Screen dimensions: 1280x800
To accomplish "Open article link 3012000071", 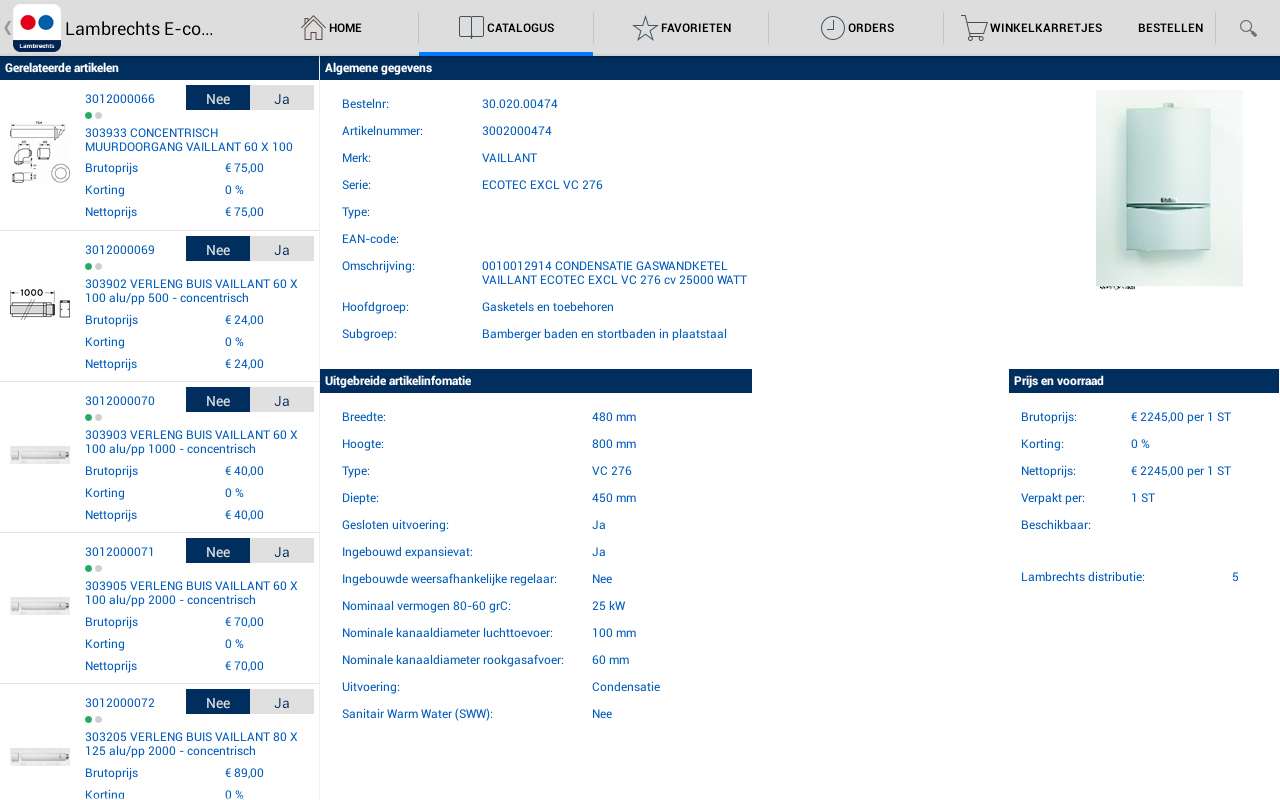I will tap(120, 551).
